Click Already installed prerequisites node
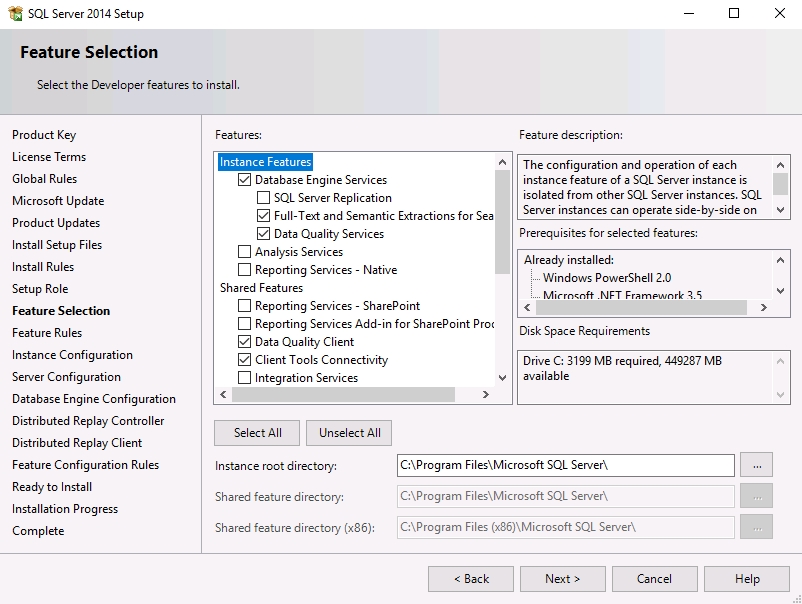This screenshot has height=604, width=802. (569, 260)
